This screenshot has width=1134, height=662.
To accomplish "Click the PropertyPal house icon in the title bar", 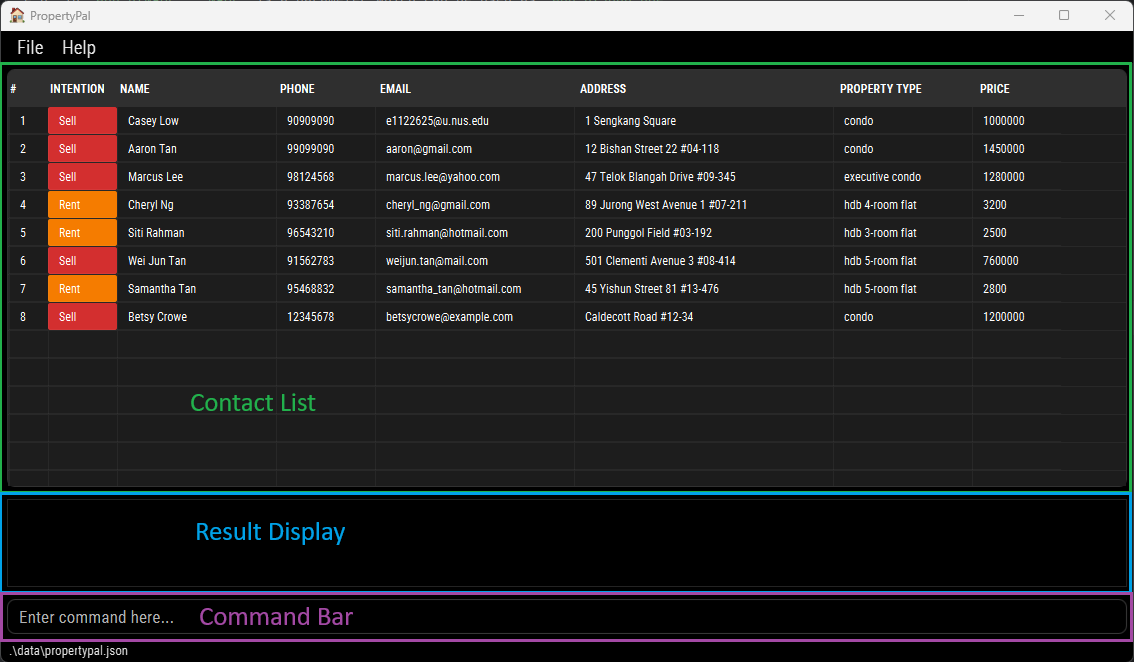I will [16, 15].
